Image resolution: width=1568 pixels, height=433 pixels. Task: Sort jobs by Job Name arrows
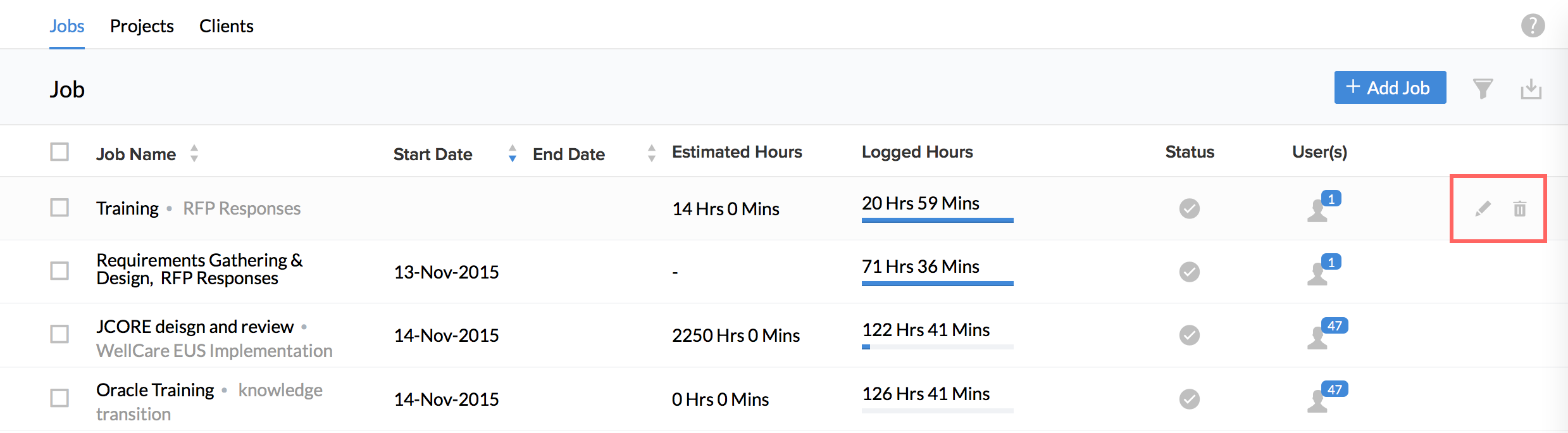point(194,153)
